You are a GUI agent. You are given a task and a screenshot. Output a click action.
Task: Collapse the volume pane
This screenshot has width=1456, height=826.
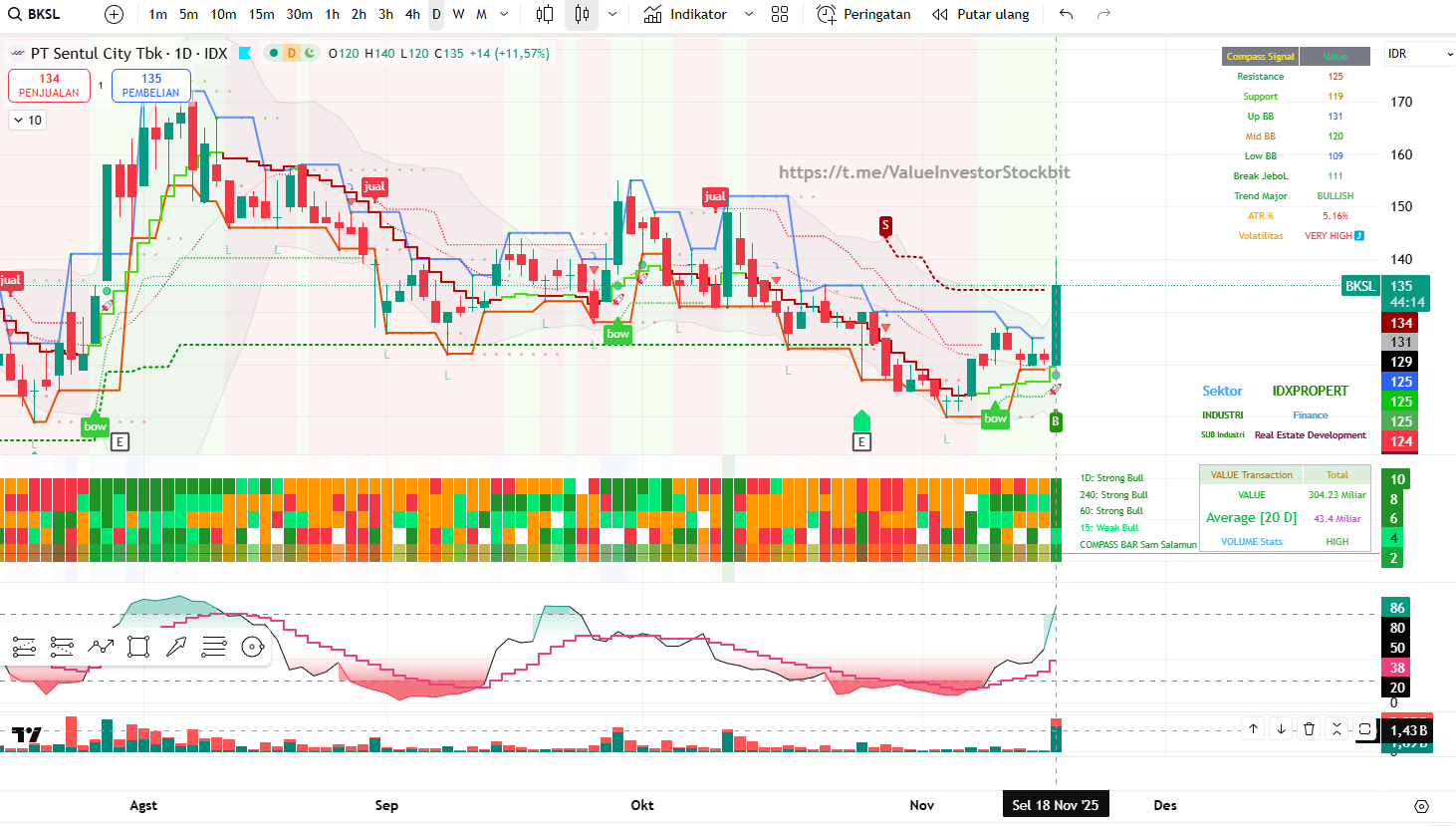tap(1336, 728)
